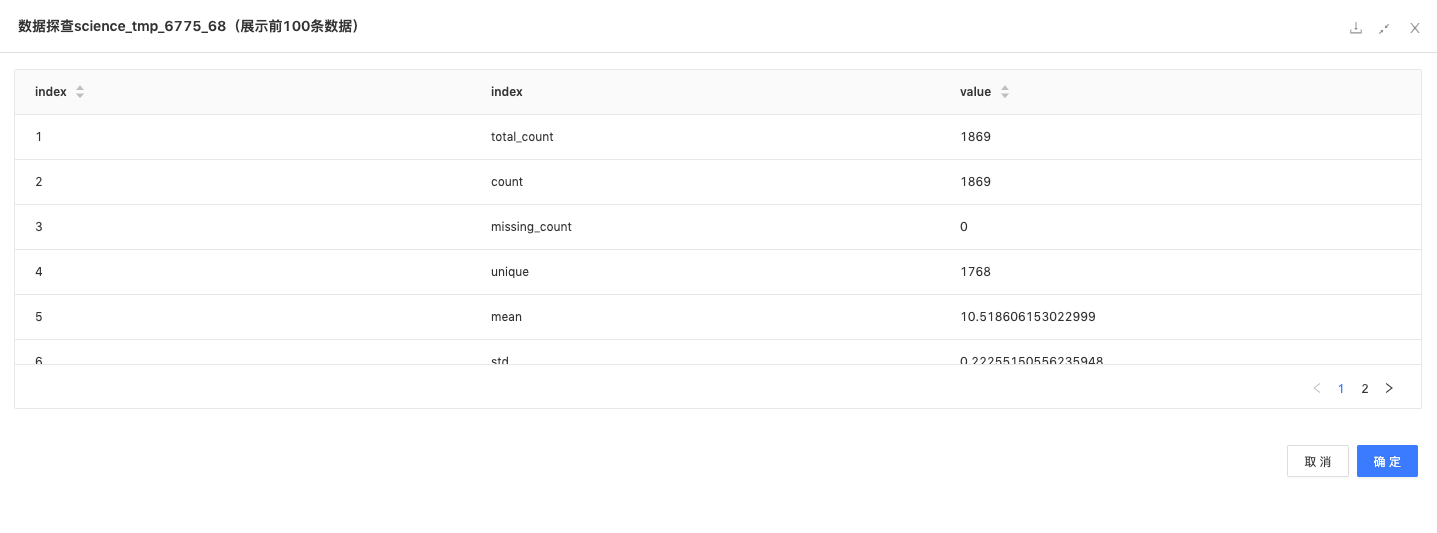The width and height of the screenshot is (1437, 533).
Task: Click the value column header label
Action: [x=975, y=92]
